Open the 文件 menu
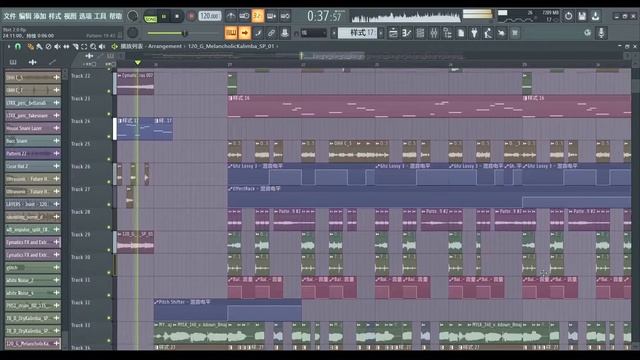 pos(9,16)
